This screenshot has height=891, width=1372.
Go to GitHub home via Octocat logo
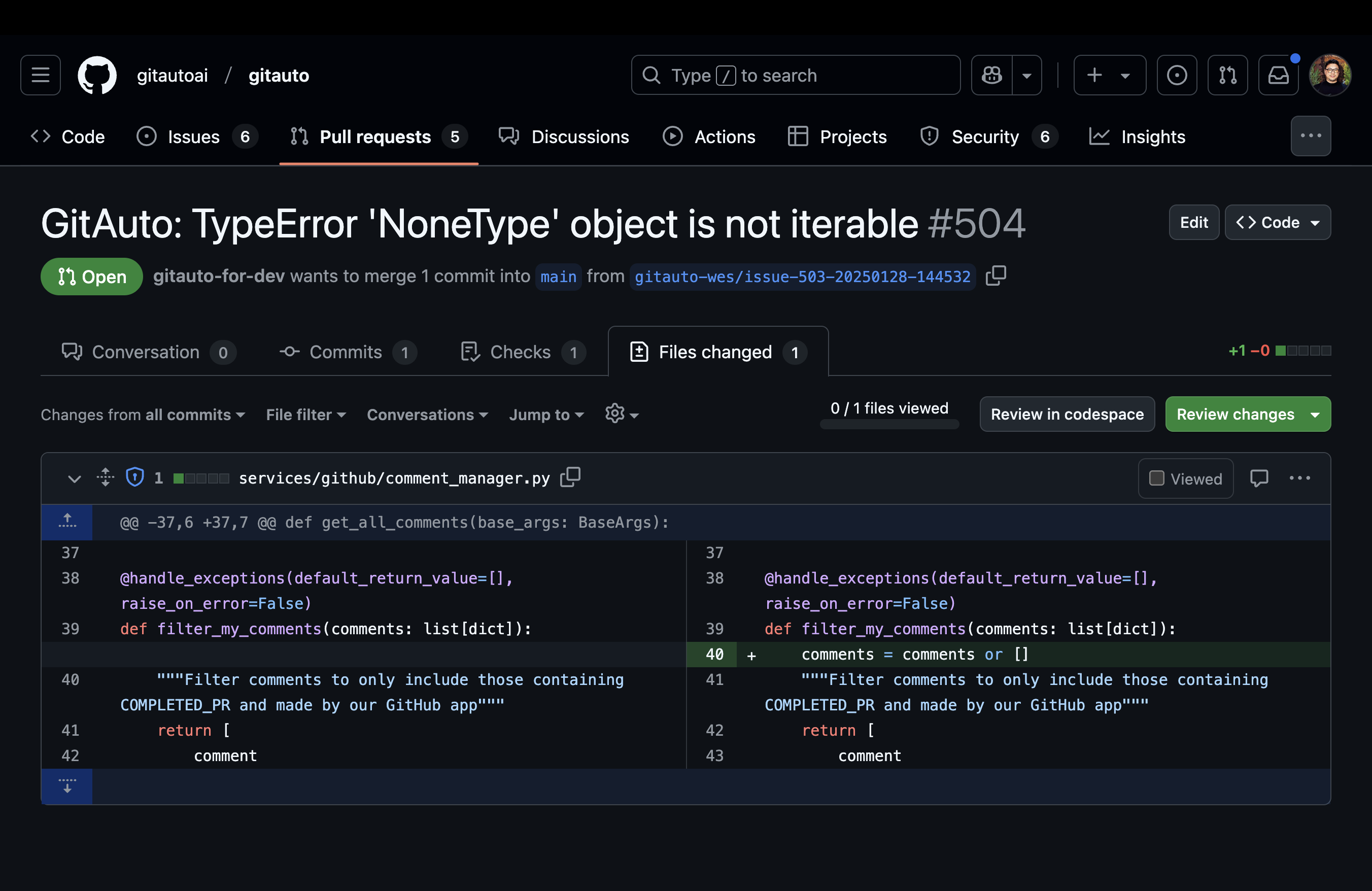tap(97, 75)
